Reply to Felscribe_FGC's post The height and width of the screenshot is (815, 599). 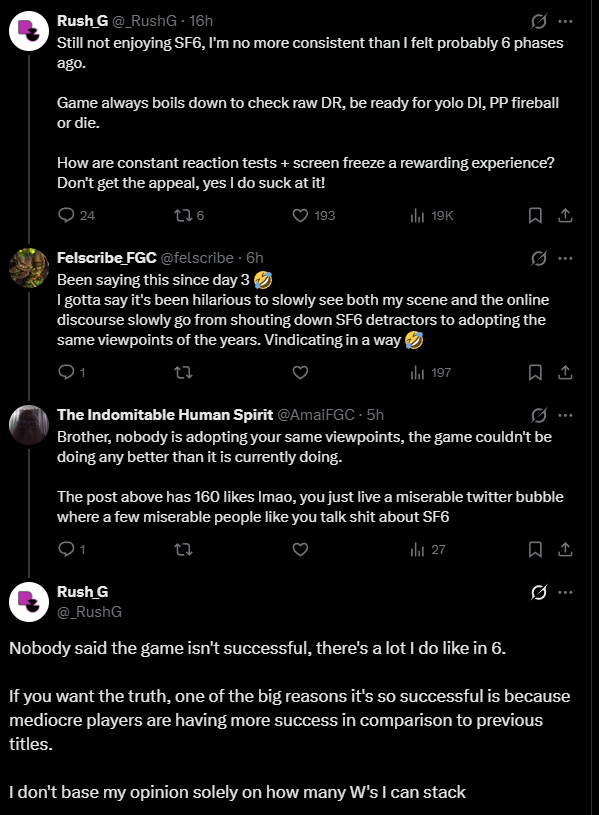[71, 372]
